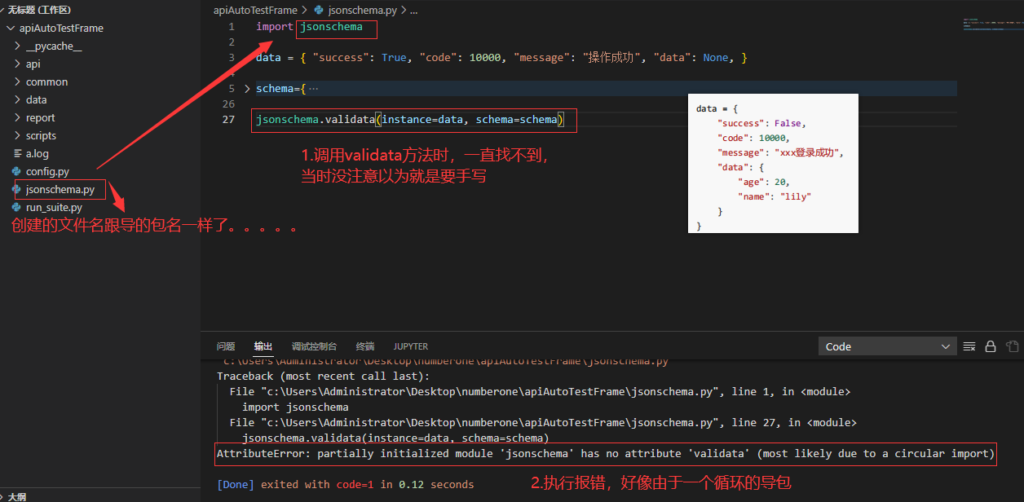Click the clear output list icon
1024x502 pixels.
point(970,346)
